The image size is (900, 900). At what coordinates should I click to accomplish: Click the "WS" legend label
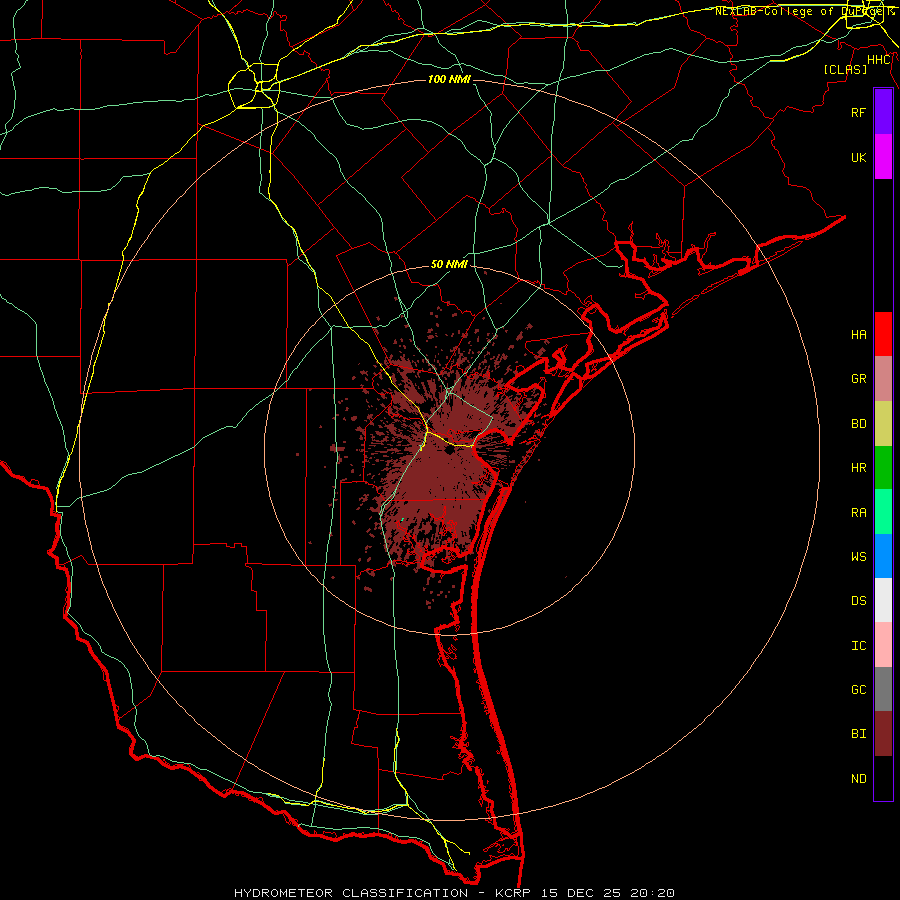click(858, 557)
